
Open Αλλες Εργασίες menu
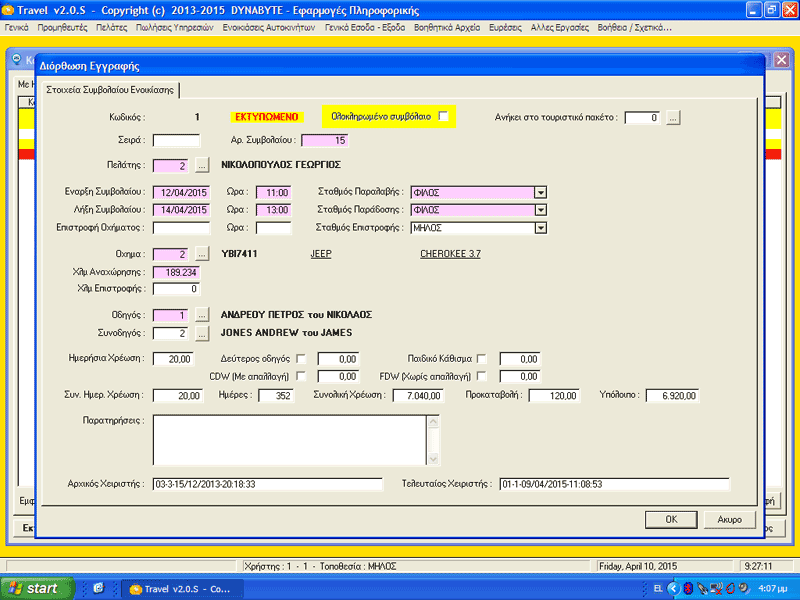coord(560,28)
